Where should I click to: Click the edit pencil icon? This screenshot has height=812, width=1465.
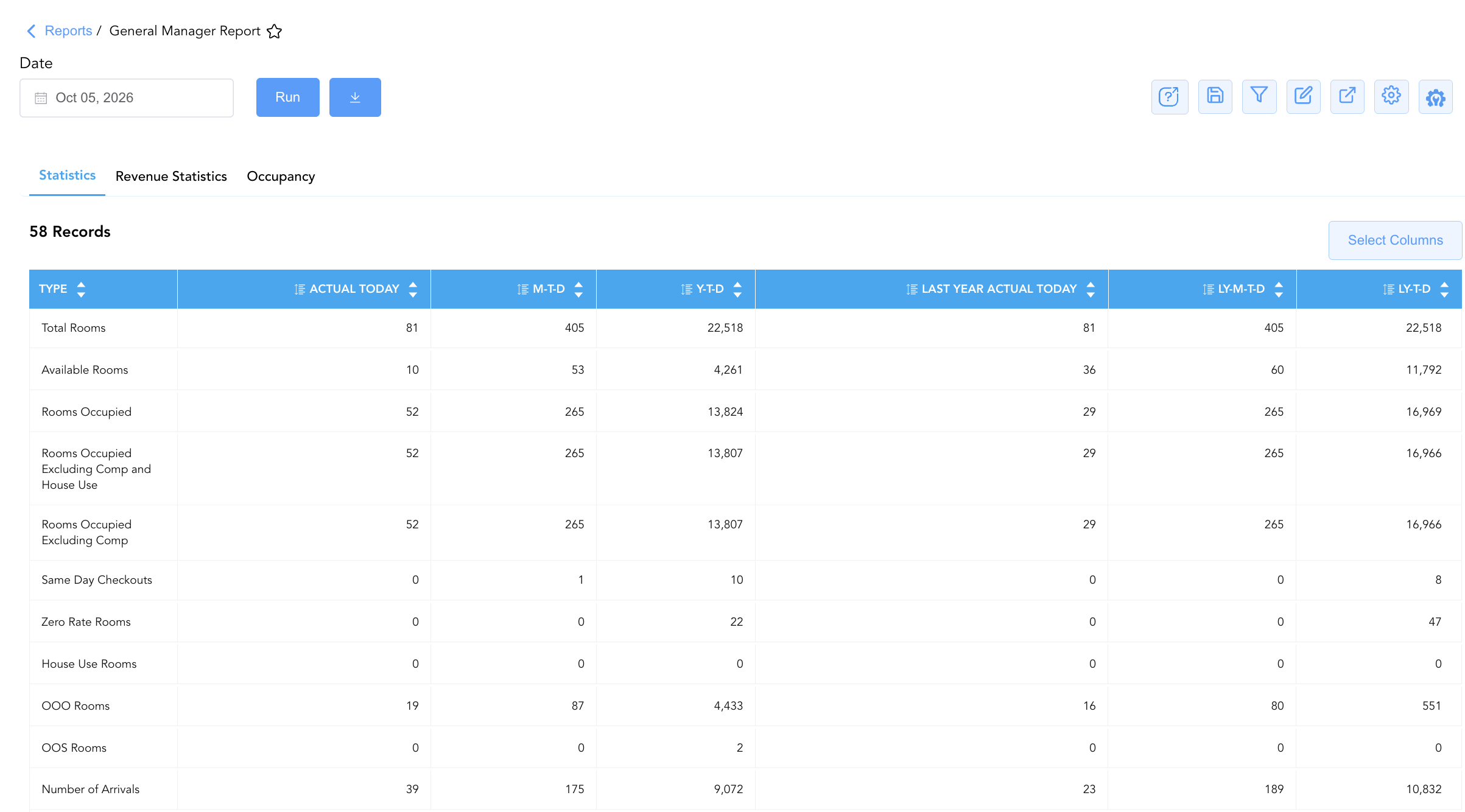[x=1303, y=96]
